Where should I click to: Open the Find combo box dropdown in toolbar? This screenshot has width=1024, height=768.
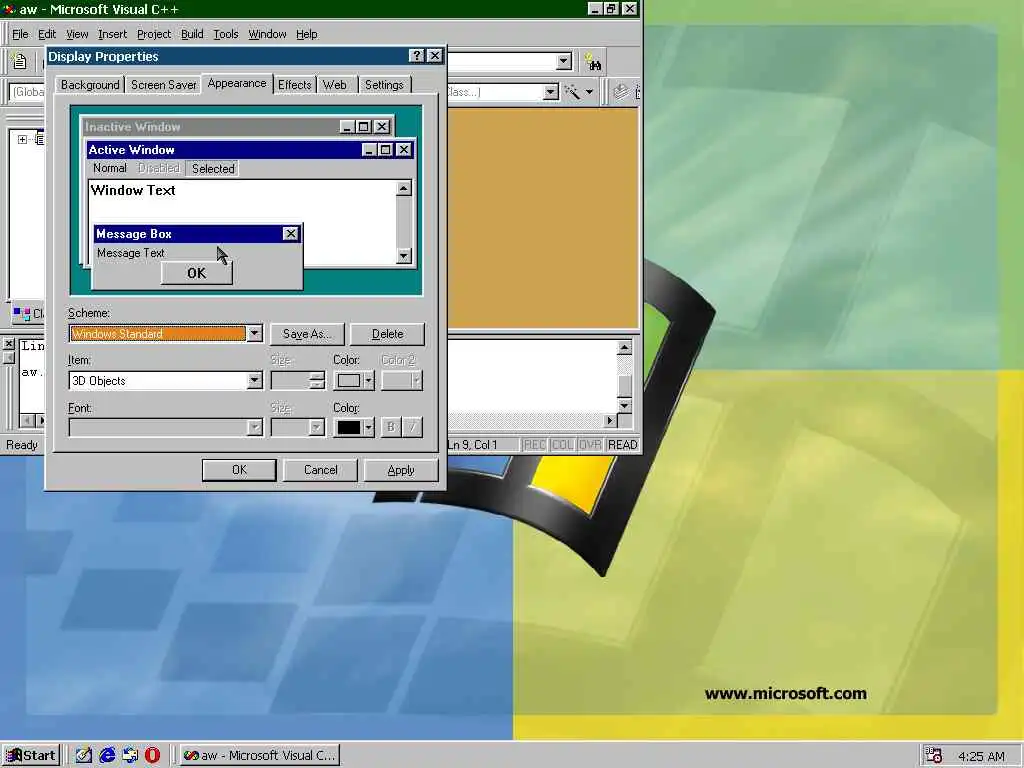click(x=564, y=62)
